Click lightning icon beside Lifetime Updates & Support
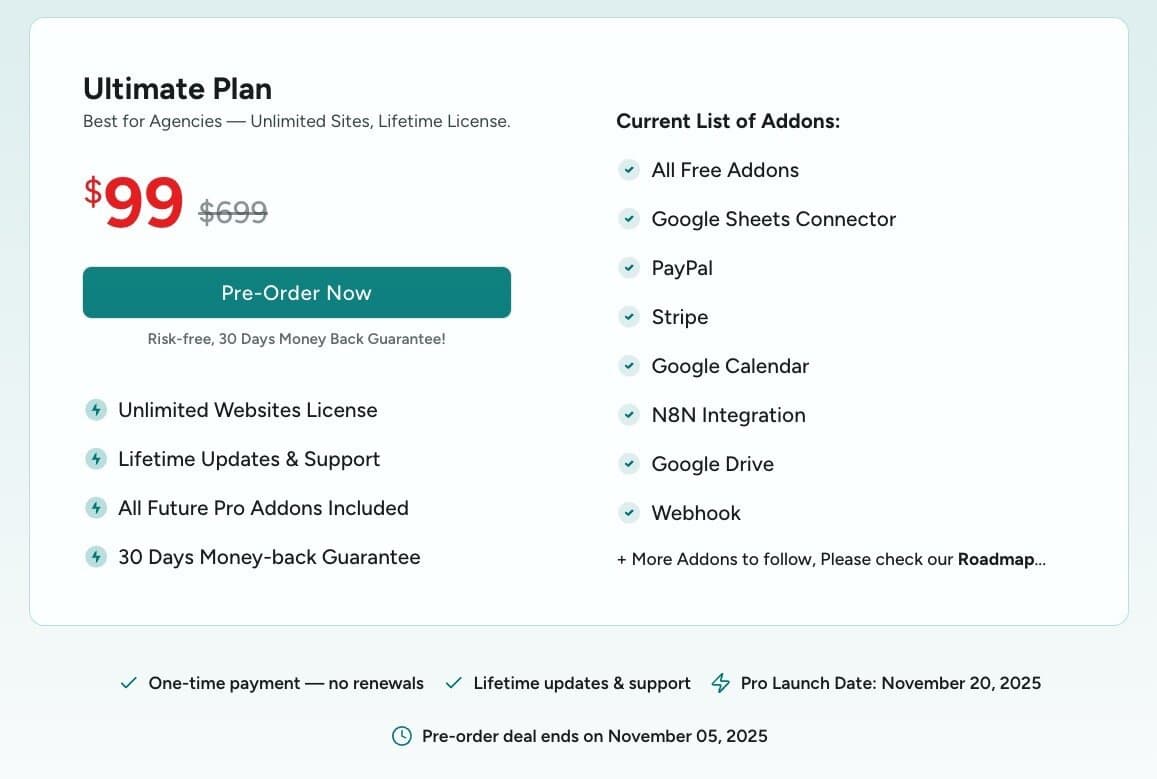Image resolution: width=1157 pixels, height=779 pixels. point(96,459)
